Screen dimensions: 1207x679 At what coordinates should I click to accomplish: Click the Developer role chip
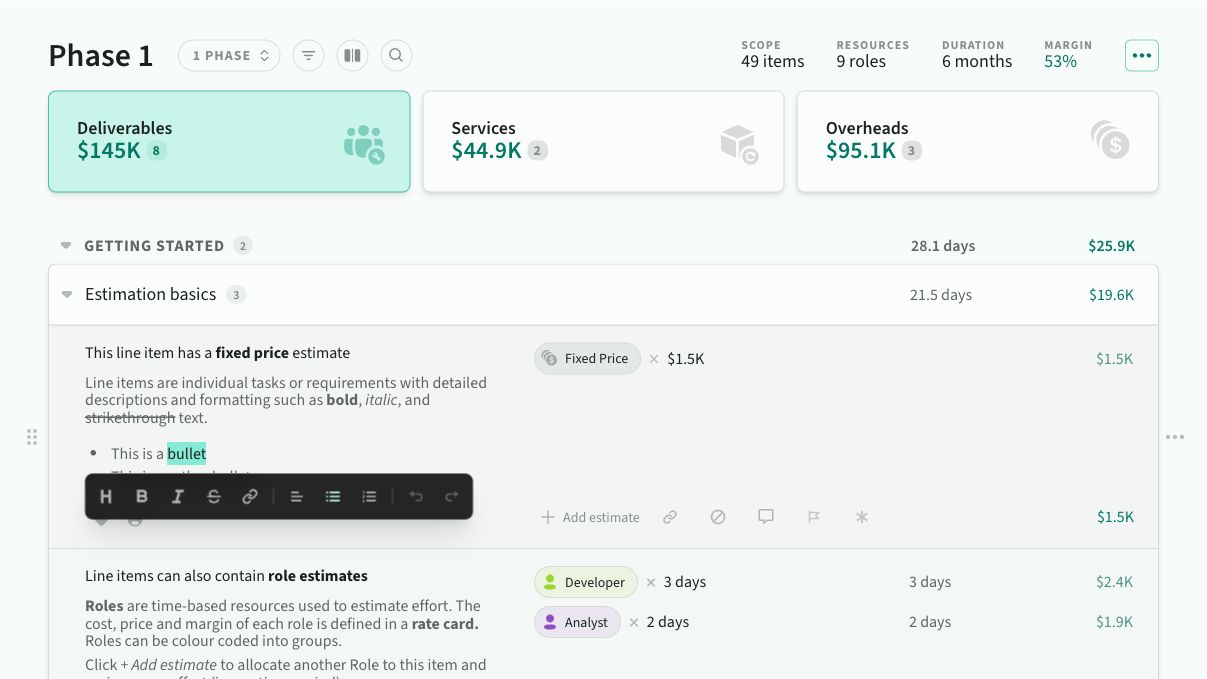click(585, 582)
